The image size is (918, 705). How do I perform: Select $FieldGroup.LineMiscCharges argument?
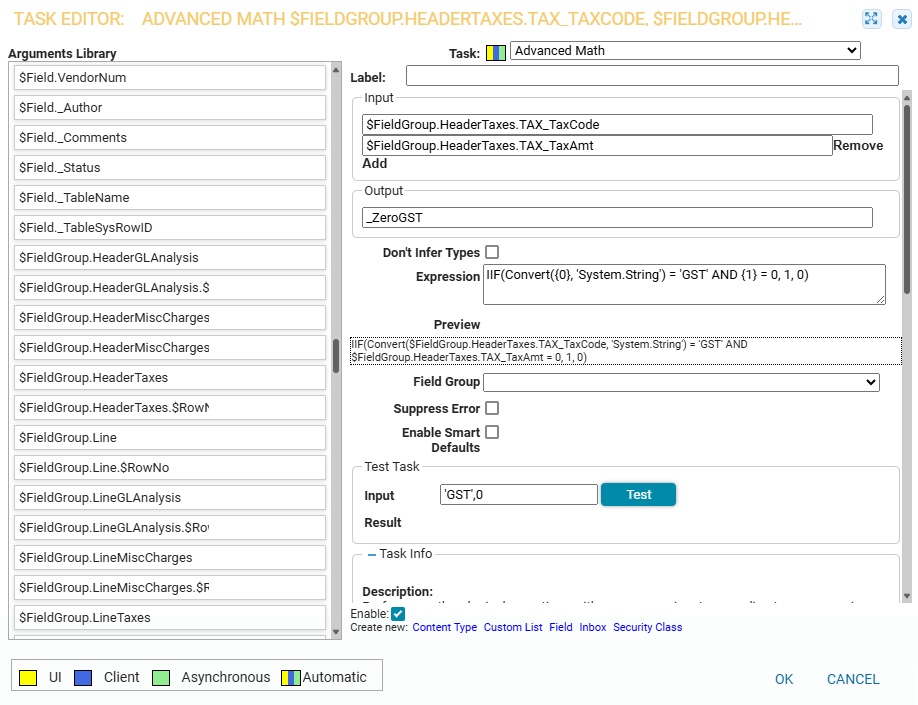(170, 557)
